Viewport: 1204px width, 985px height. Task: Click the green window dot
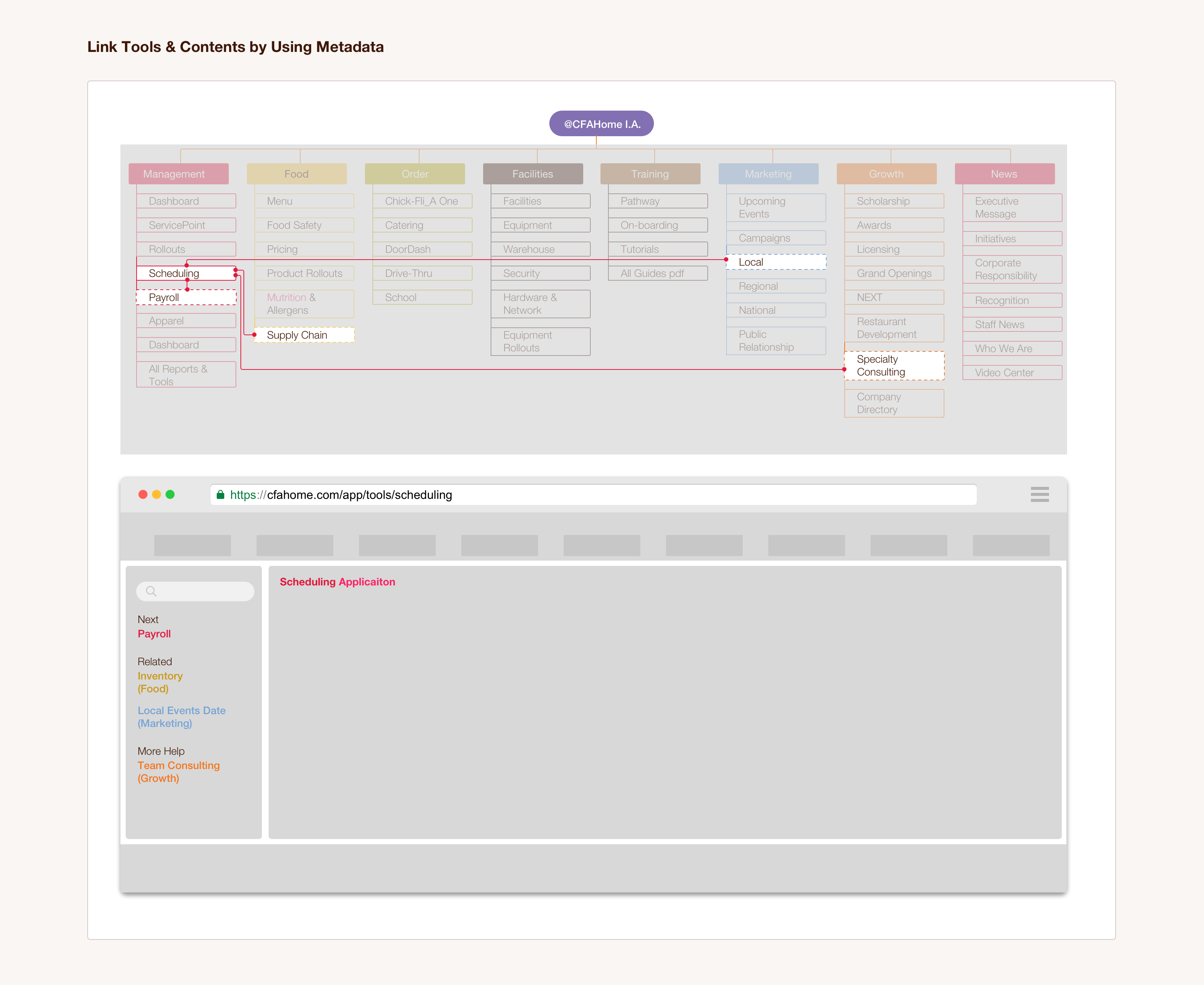click(x=170, y=494)
